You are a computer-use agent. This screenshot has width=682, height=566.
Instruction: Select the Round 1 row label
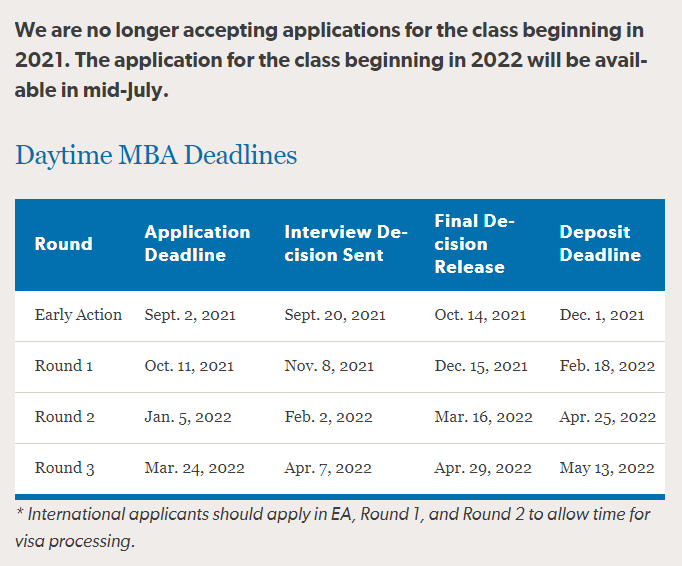coord(64,366)
